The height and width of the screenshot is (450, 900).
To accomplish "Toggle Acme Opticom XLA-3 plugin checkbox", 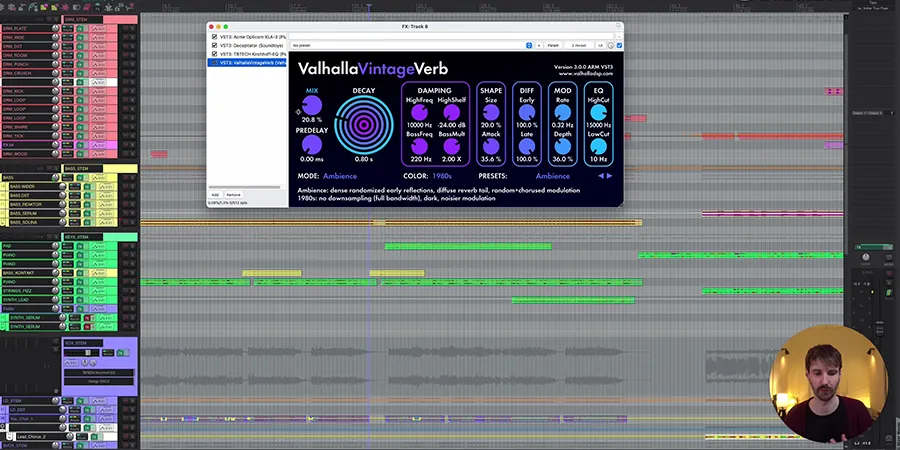I will [x=215, y=36].
